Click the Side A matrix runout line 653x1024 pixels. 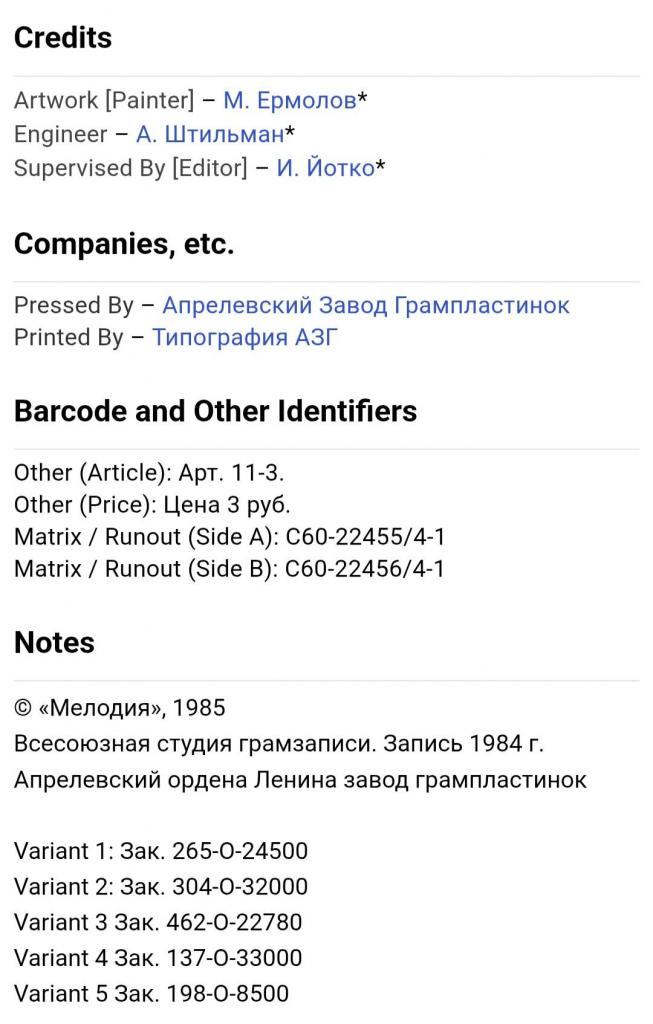point(230,537)
